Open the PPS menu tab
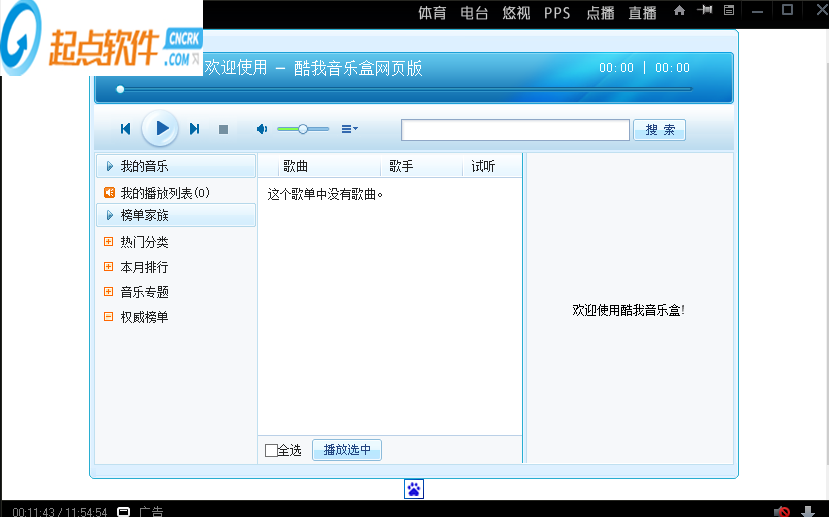The width and height of the screenshot is (829, 517). [x=557, y=13]
